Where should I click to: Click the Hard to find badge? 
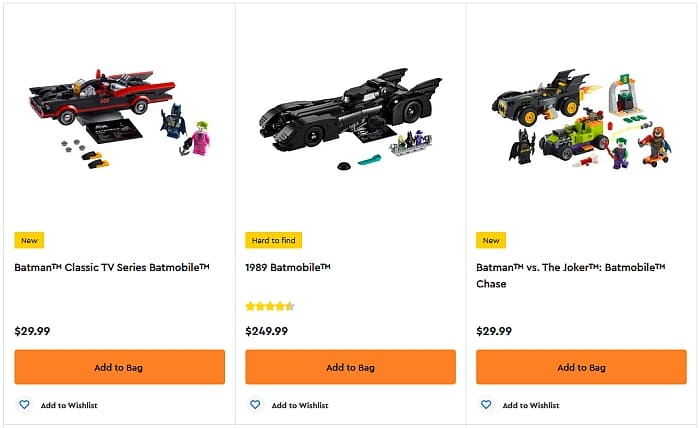274,240
